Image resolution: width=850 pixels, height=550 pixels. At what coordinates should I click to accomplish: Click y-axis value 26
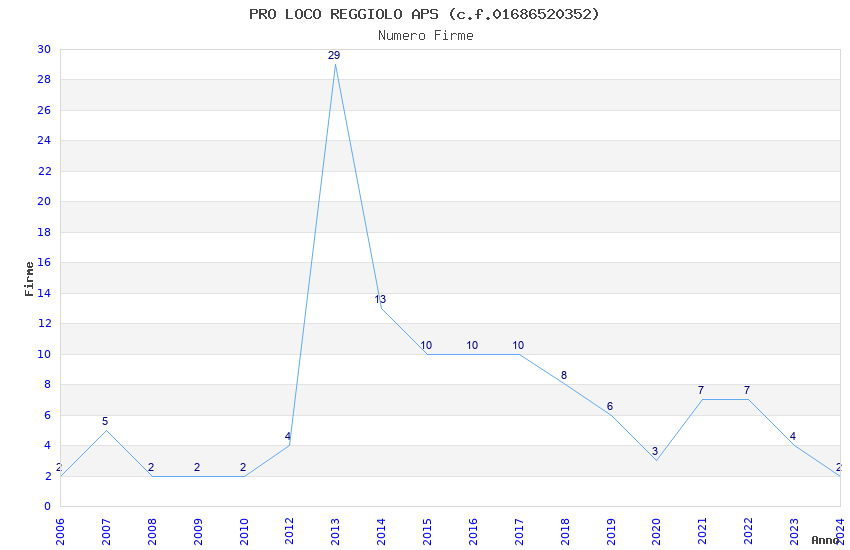(x=44, y=110)
